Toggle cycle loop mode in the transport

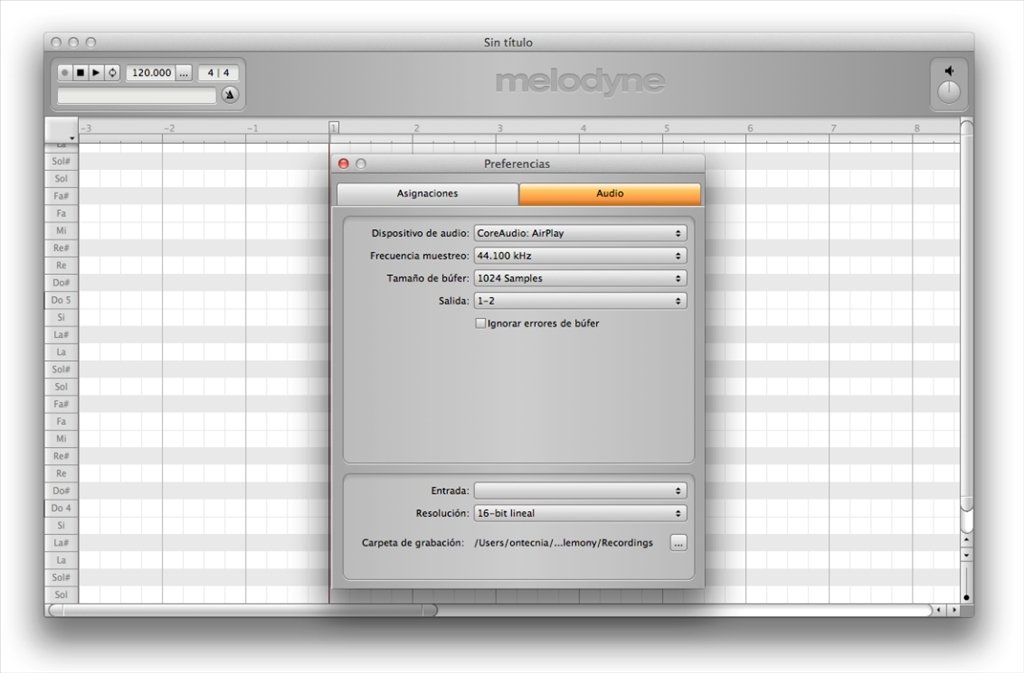click(x=112, y=72)
